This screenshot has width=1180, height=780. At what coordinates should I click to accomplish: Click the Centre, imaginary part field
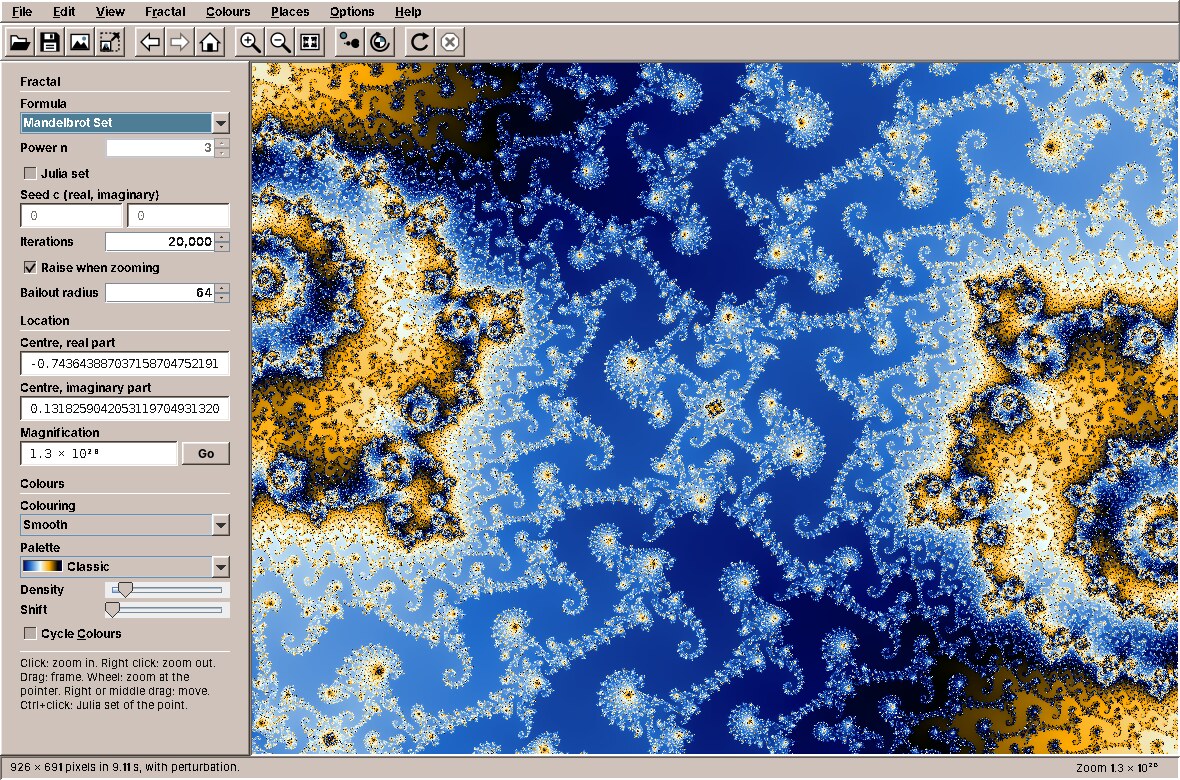click(x=125, y=408)
